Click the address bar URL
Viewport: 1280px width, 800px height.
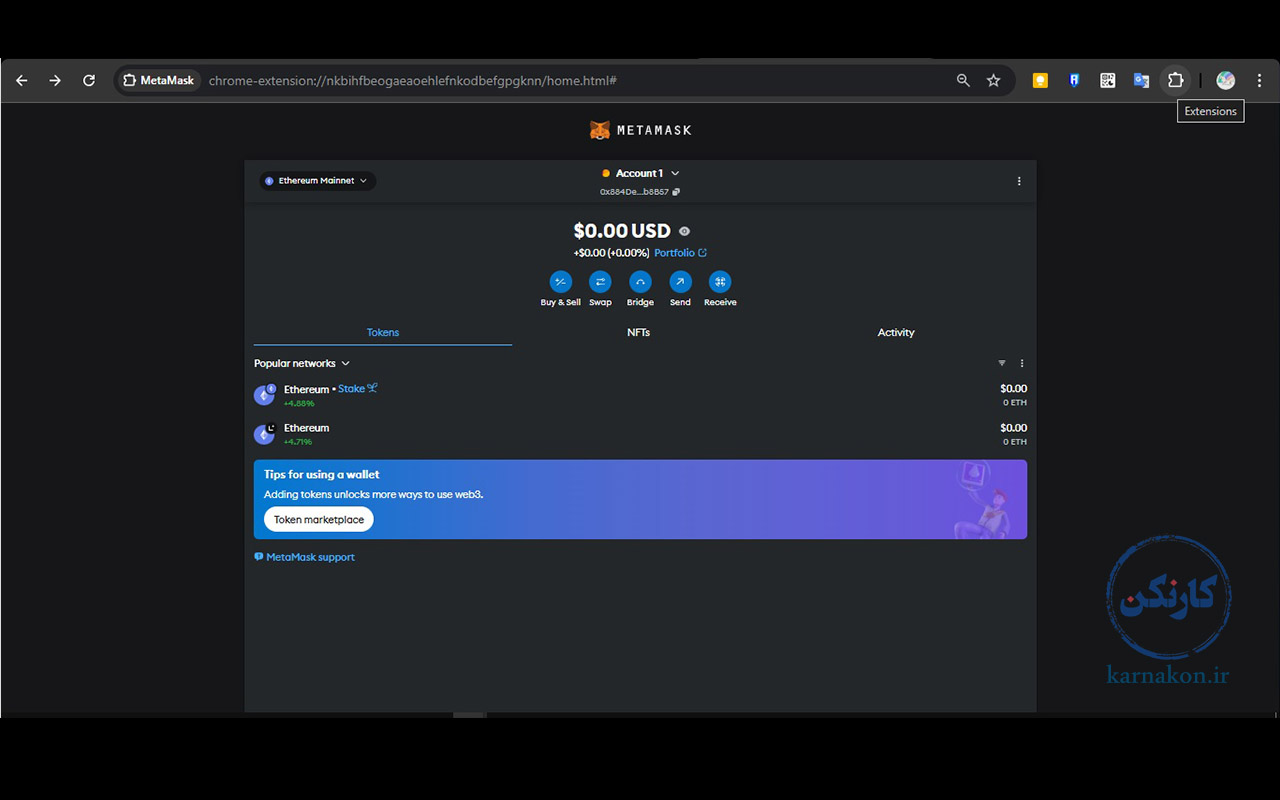point(412,81)
